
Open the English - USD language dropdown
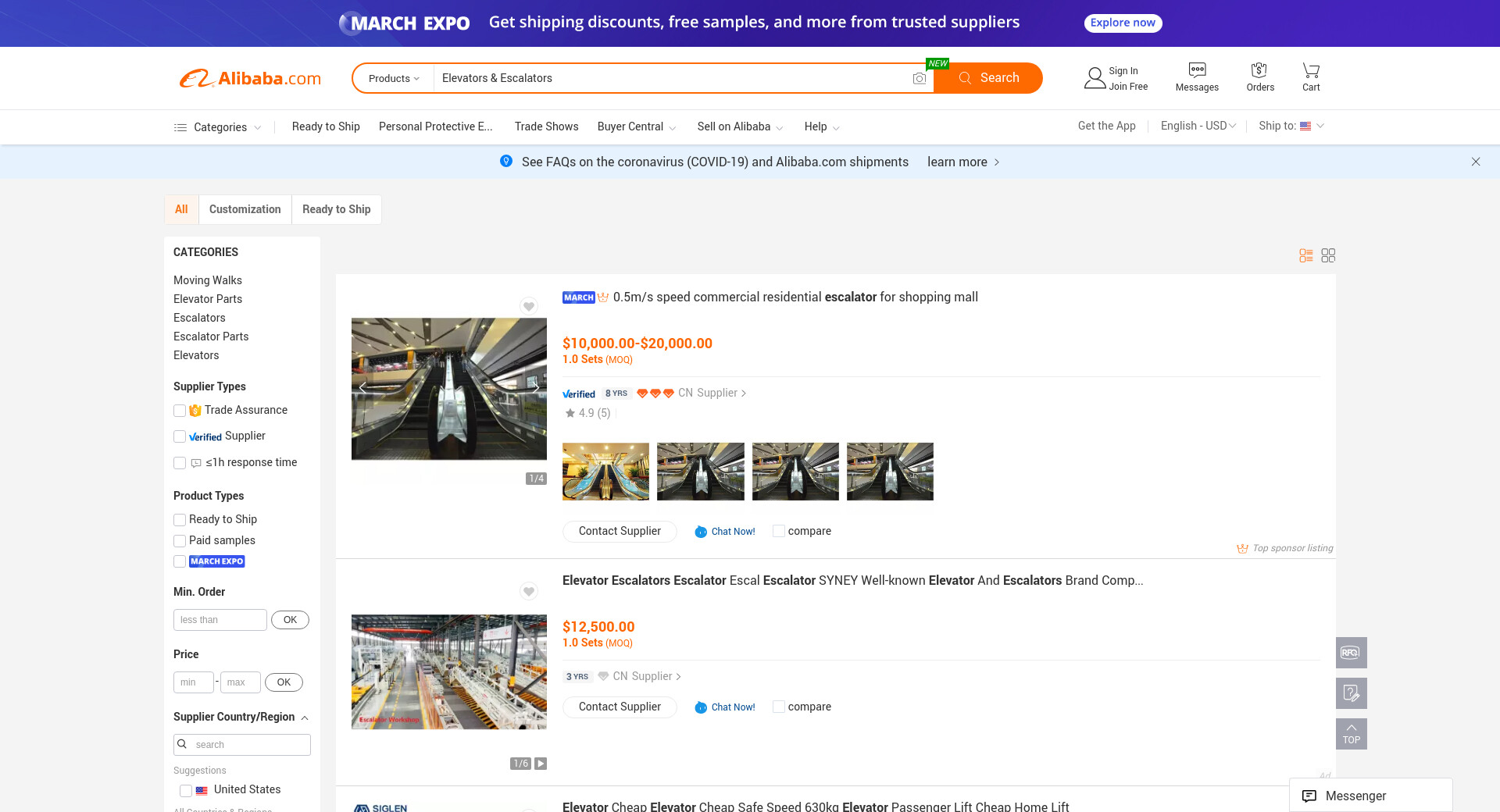[1198, 126]
